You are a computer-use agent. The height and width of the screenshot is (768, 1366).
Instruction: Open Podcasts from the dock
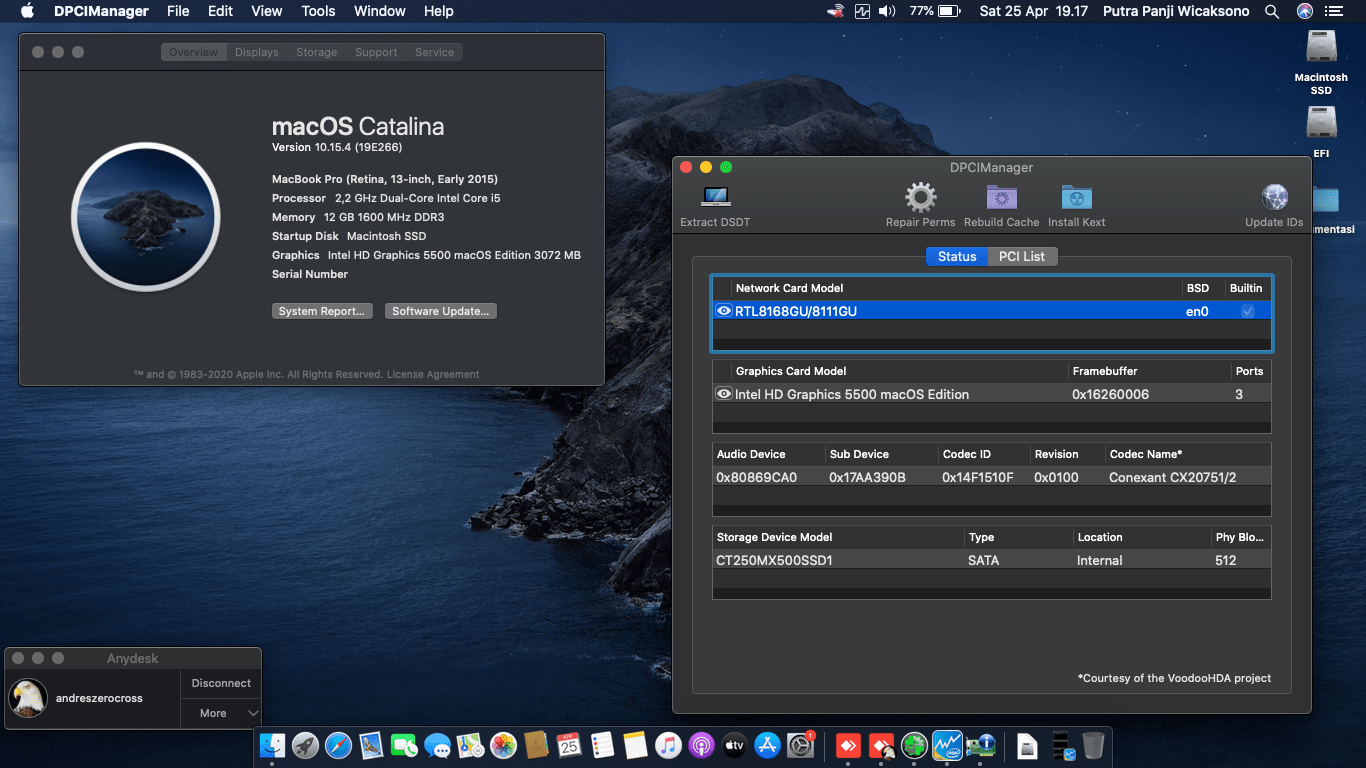point(701,745)
